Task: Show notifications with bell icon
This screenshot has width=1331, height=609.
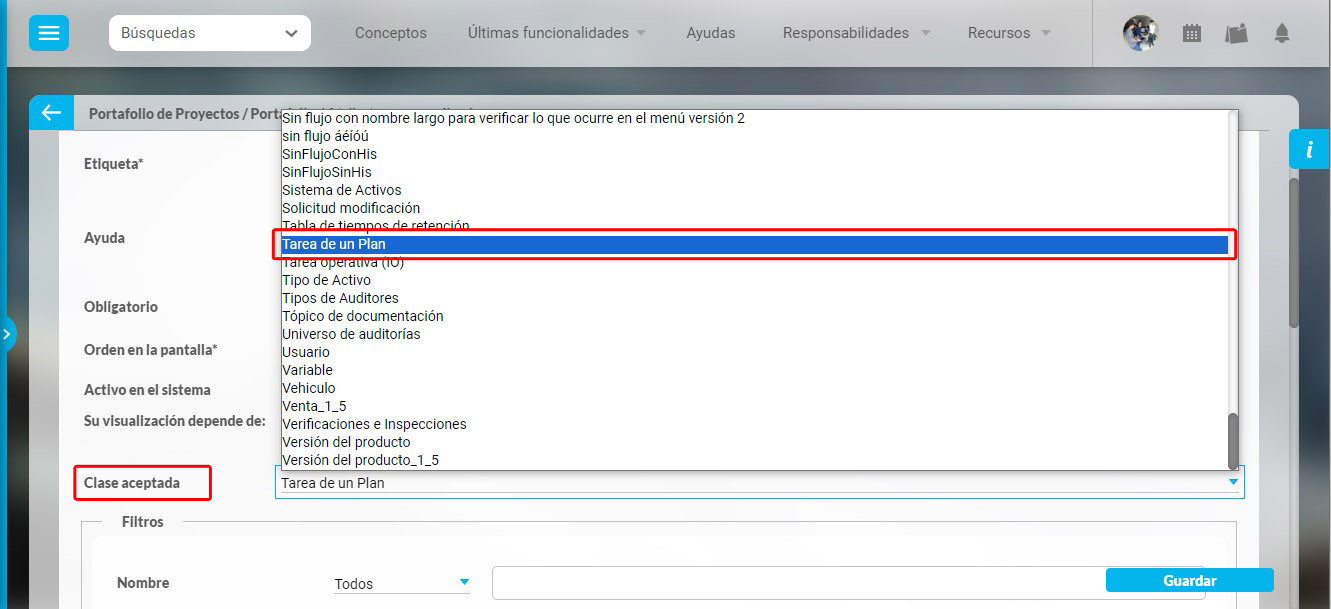Action: tap(1281, 33)
